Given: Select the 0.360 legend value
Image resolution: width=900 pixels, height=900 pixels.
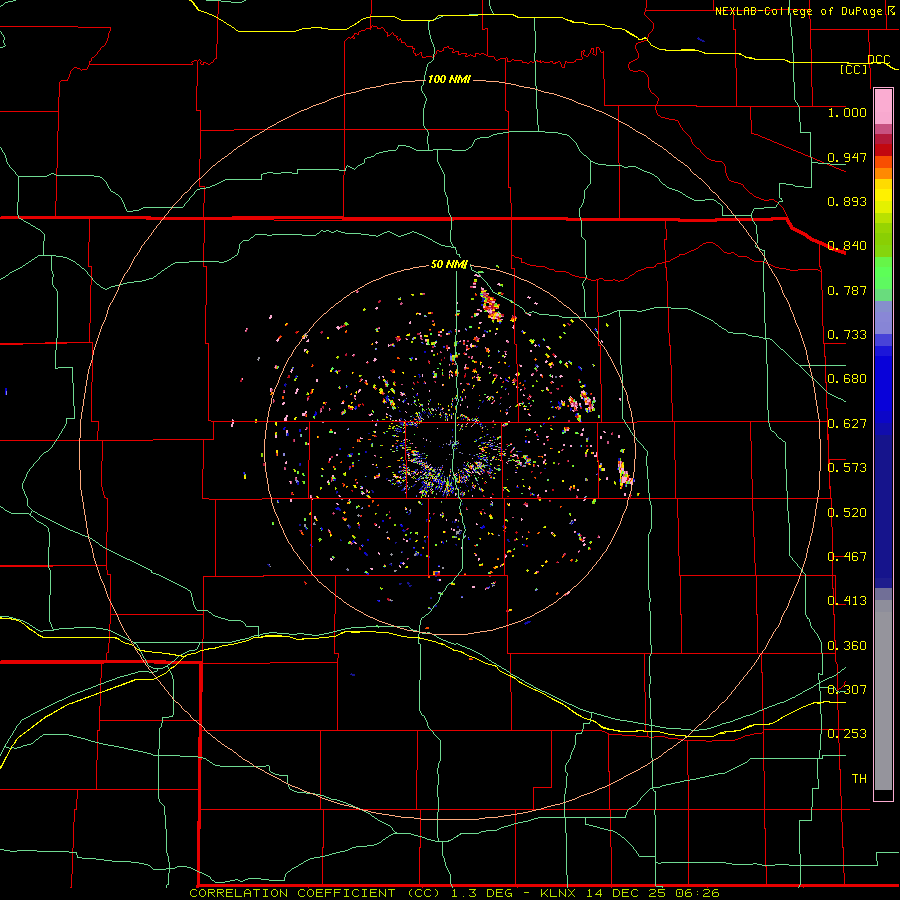Looking at the screenshot, I should coord(847,646).
